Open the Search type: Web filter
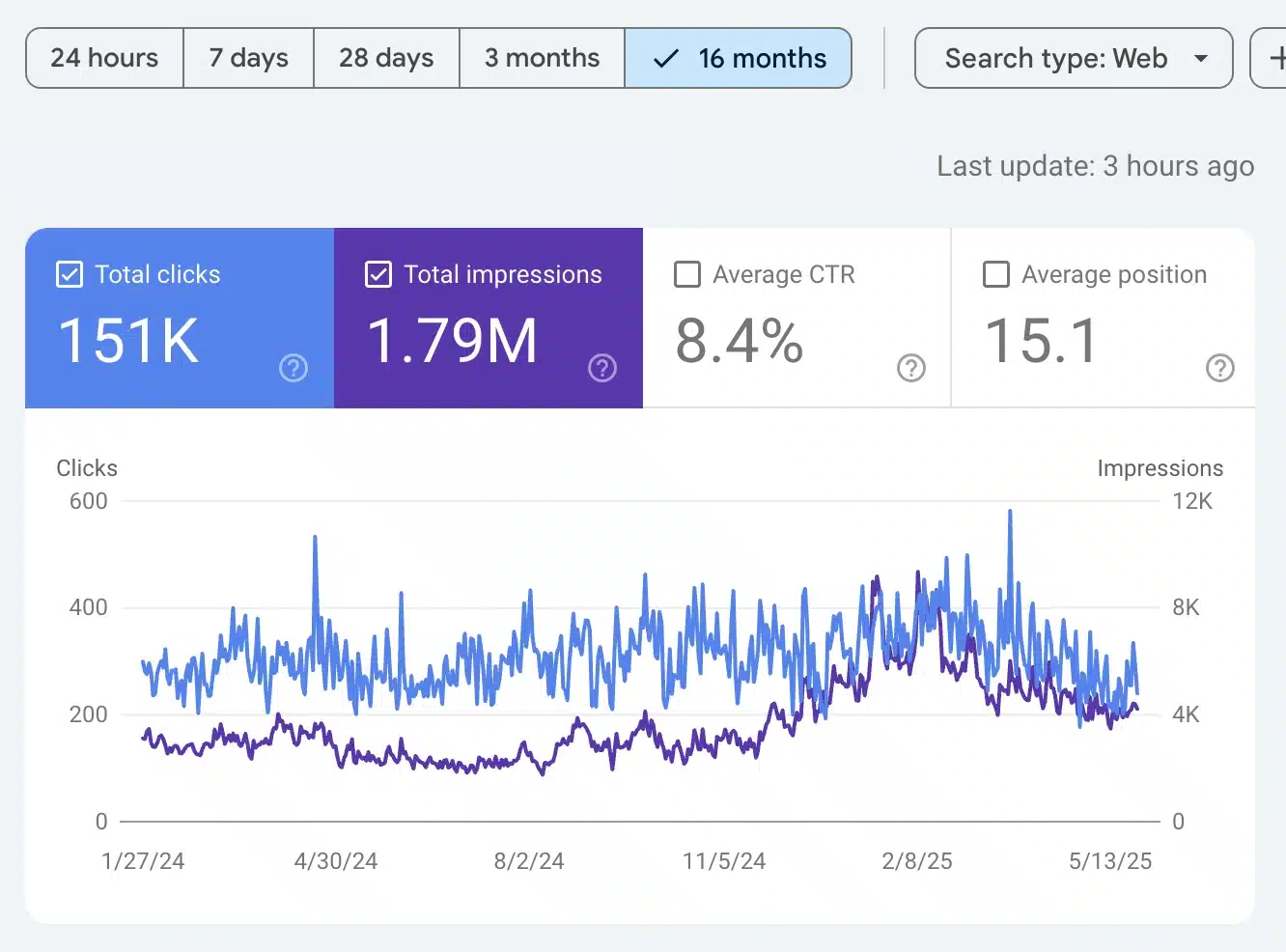The width and height of the screenshot is (1286, 952). pos(1056,59)
